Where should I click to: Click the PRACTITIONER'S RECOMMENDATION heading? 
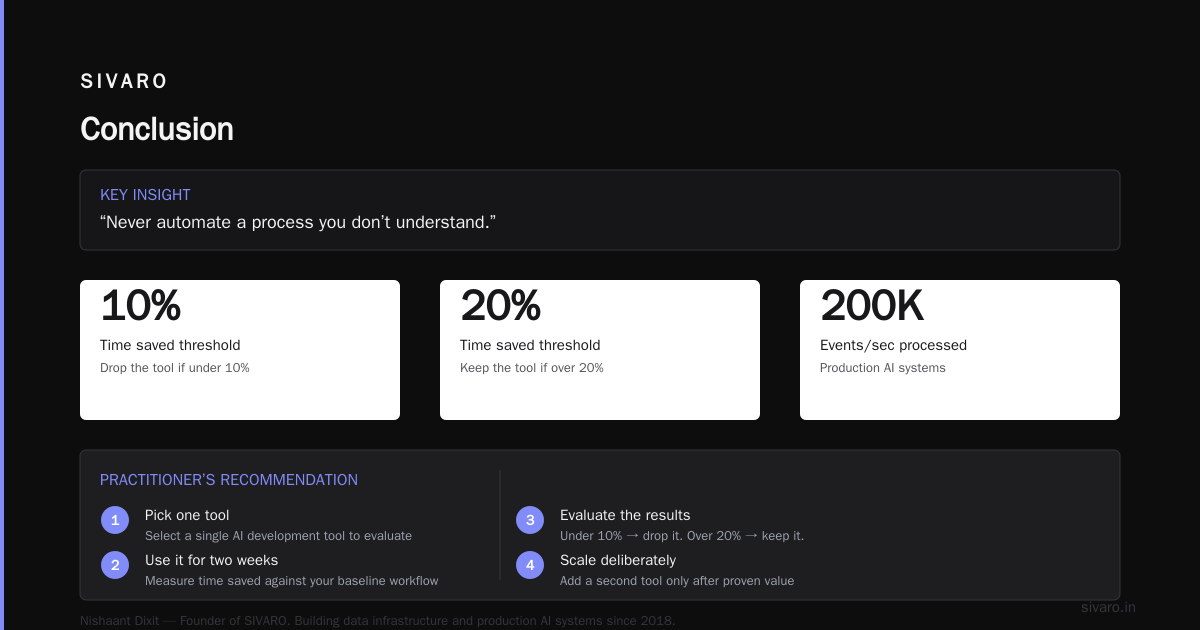click(x=229, y=480)
